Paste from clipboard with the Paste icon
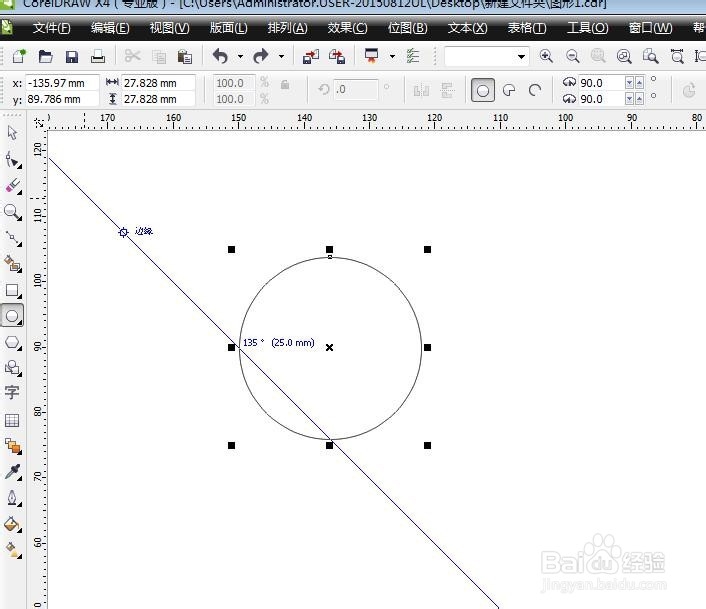 pos(185,57)
